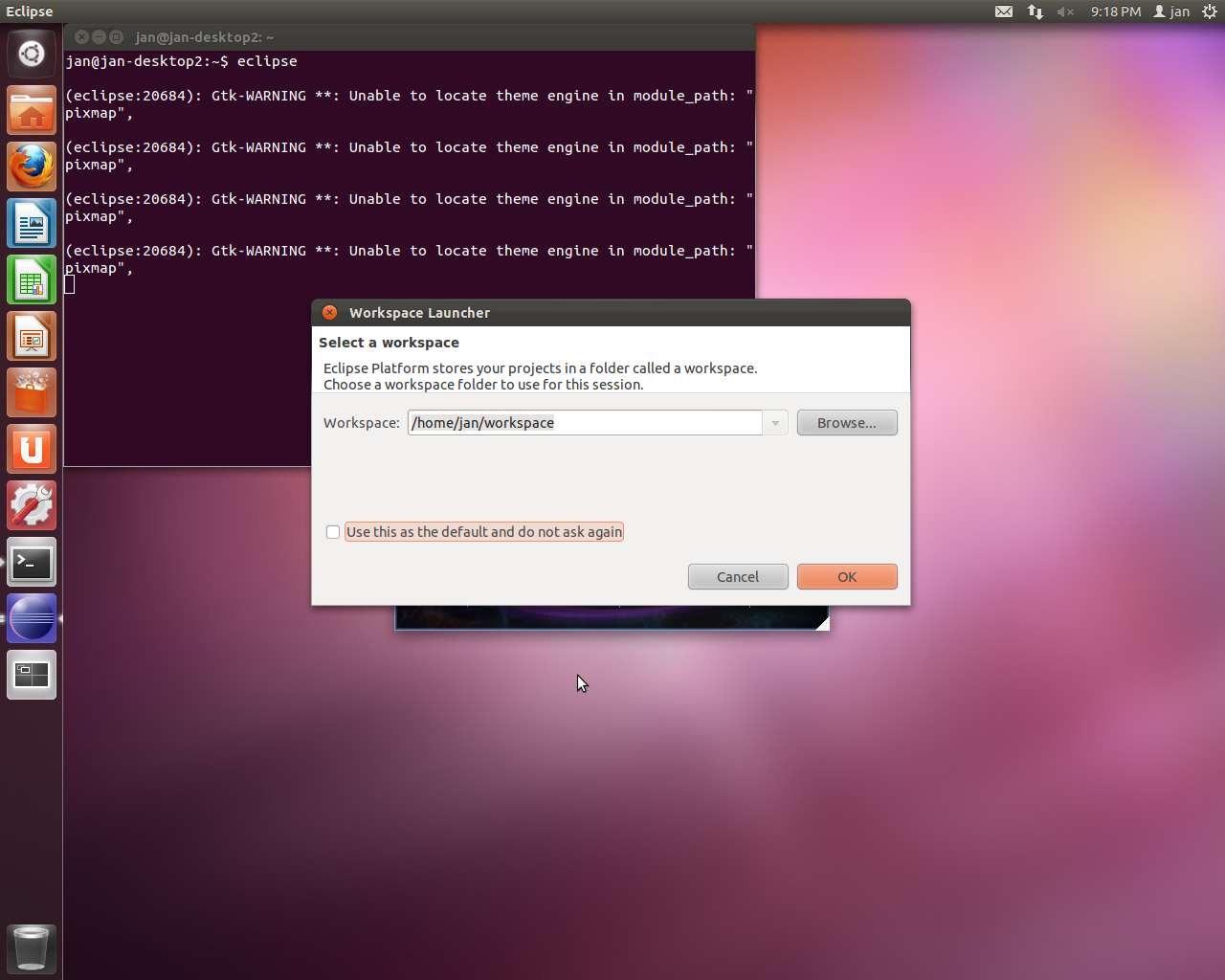
Task: Open LibreOffice Writer from the launcher
Action: coord(32,223)
